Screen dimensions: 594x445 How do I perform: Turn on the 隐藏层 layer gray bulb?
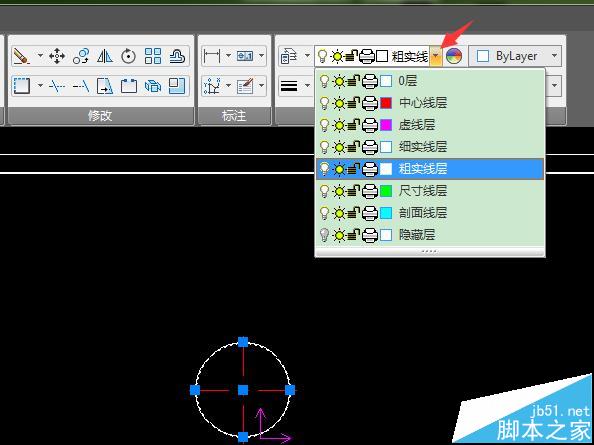click(324, 235)
